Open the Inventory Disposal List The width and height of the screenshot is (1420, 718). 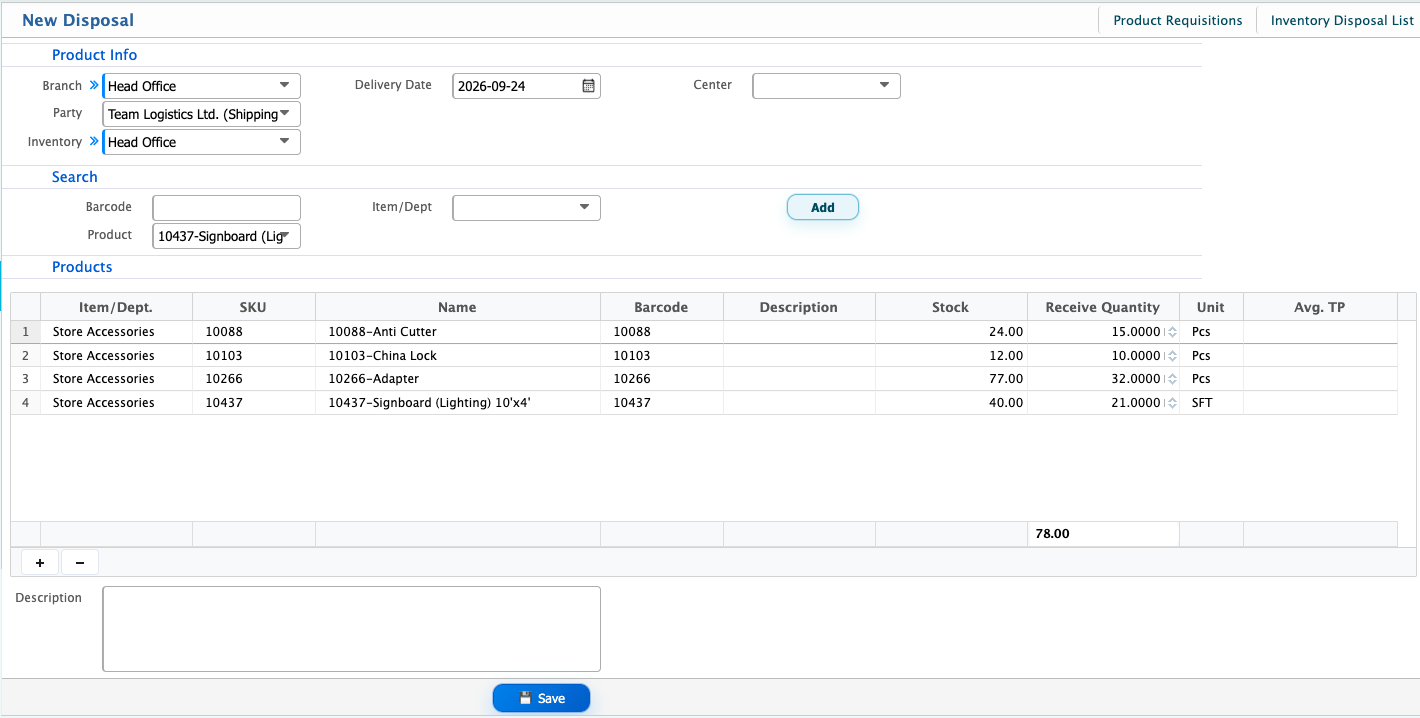pyautogui.click(x=1342, y=20)
